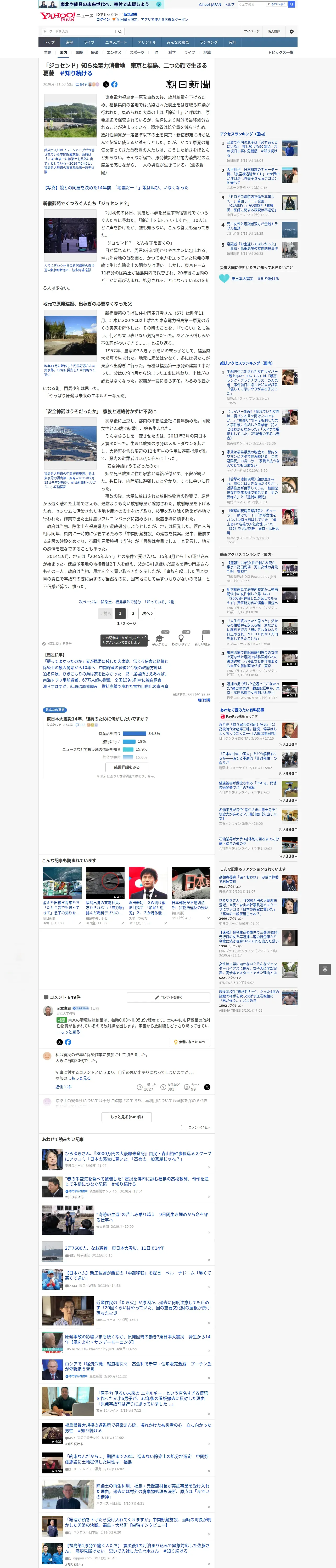The width and height of the screenshot is (336, 1568).
Task: Select the ライブ tab in main navigation
Action: pyautogui.click(x=89, y=43)
